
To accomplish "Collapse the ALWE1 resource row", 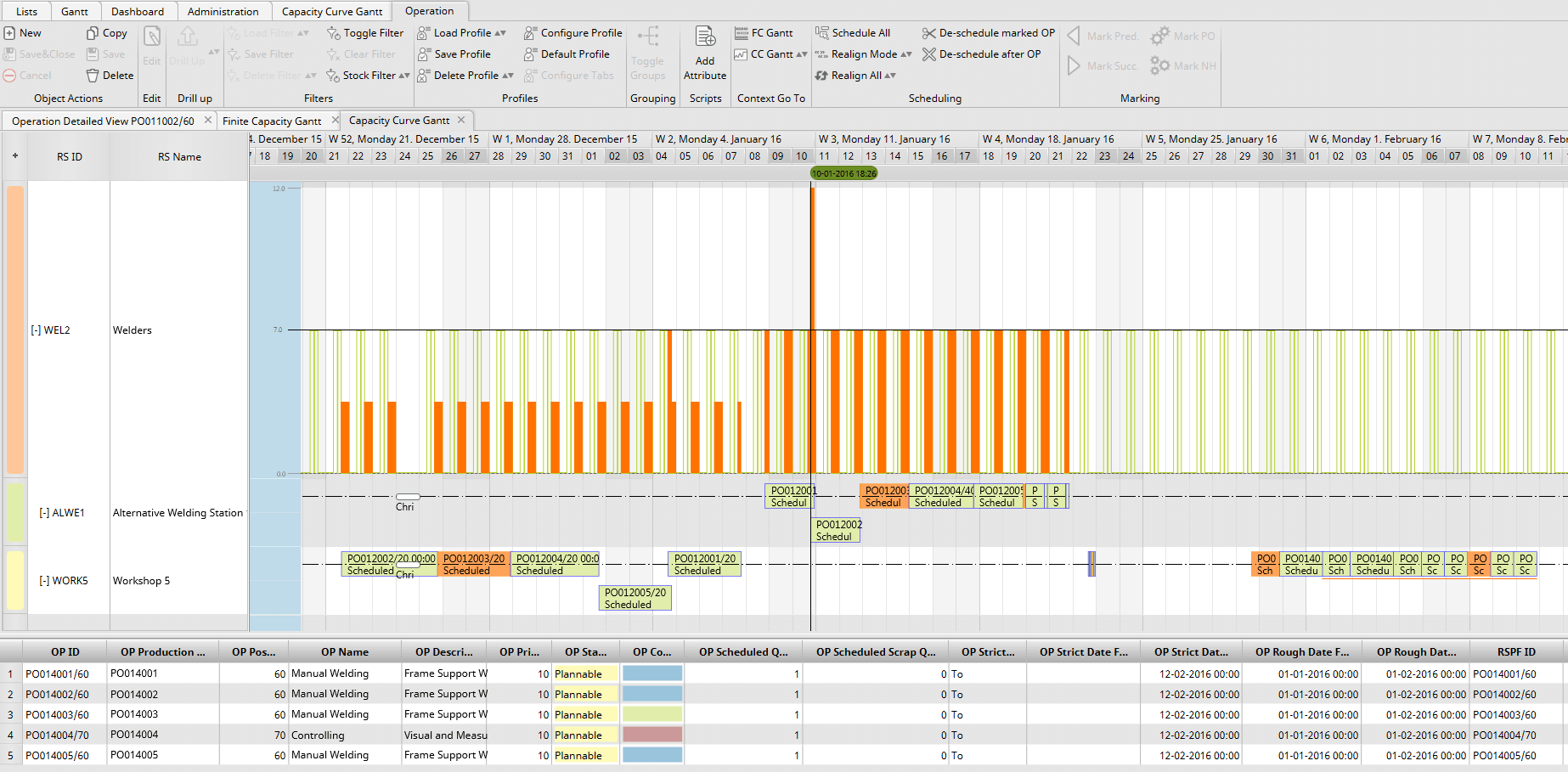I will point(44,513).
